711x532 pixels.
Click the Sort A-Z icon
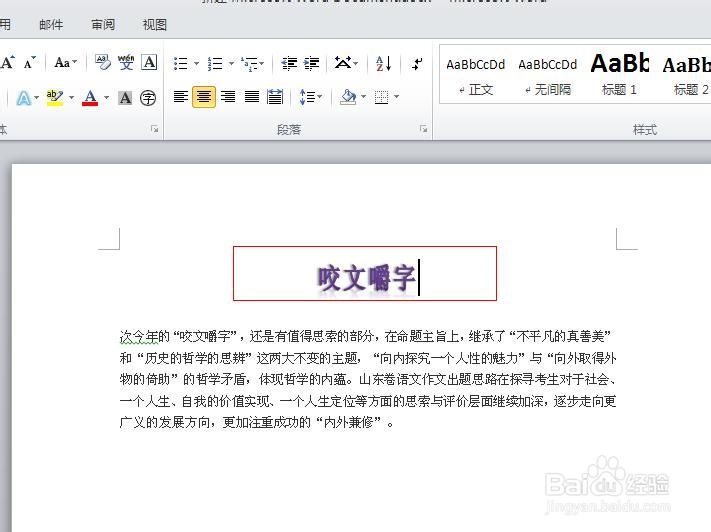click(384, 63)
